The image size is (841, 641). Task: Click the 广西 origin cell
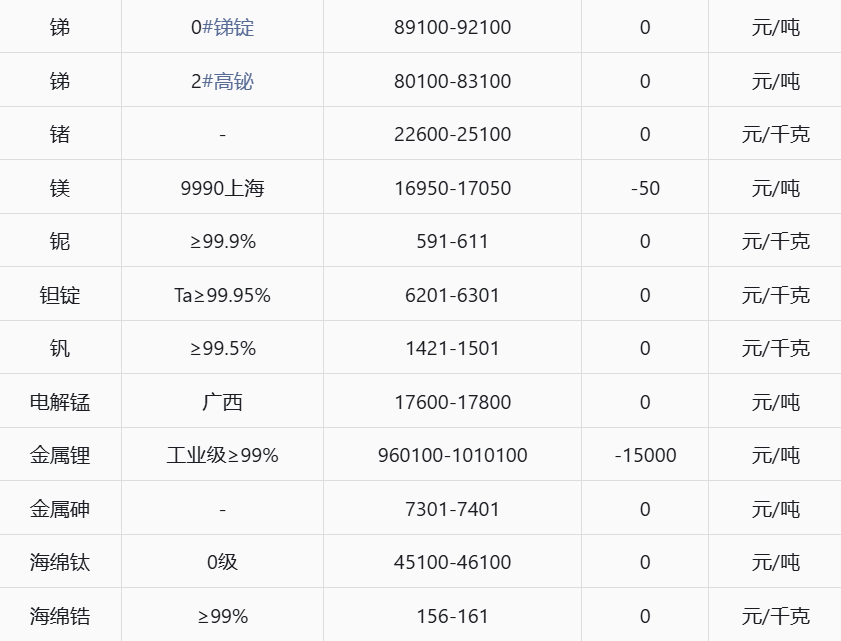click(x=222, y=402)
